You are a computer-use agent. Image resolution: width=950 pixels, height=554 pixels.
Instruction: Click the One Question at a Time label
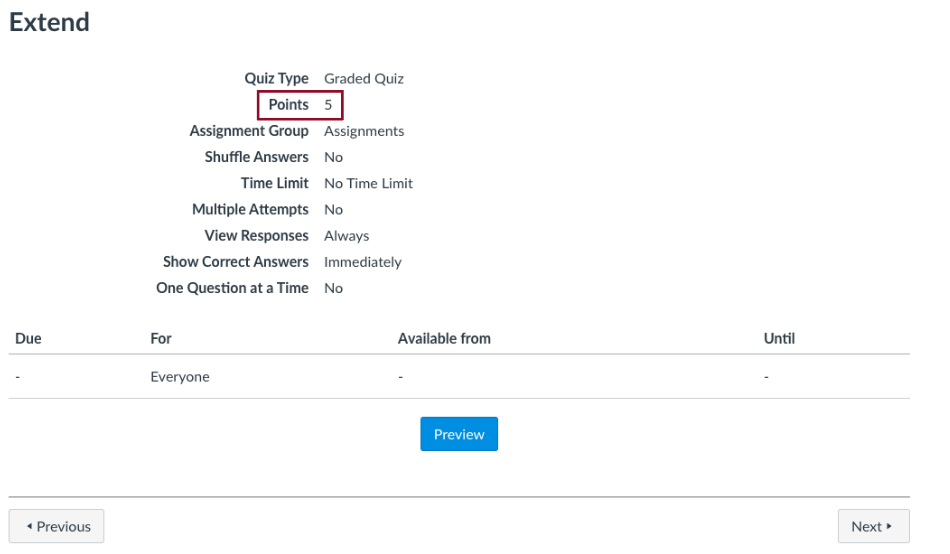[232, 288]
